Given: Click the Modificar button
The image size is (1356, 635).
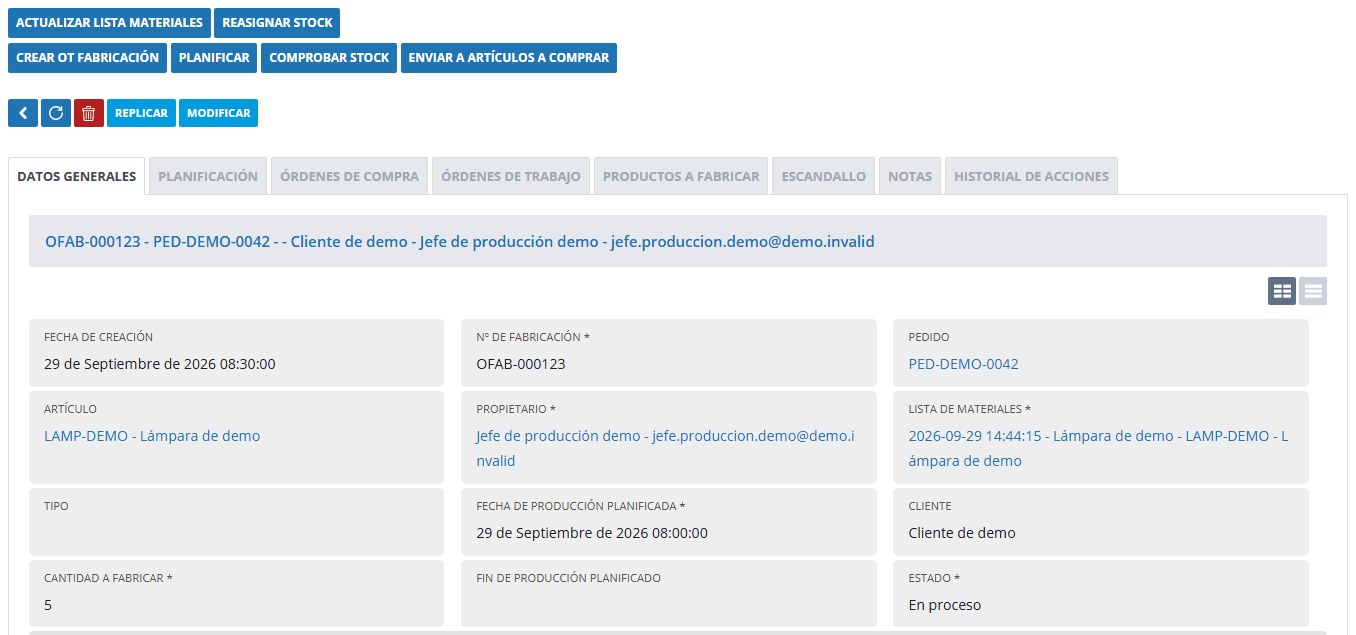Looking at the screenshot, I should [x=218, y=113].
